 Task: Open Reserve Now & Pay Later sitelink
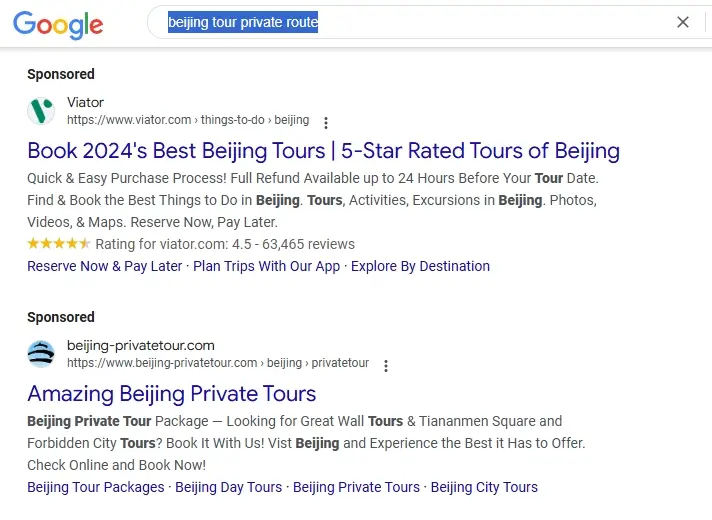pyautogui.click(x=104, y=266)
